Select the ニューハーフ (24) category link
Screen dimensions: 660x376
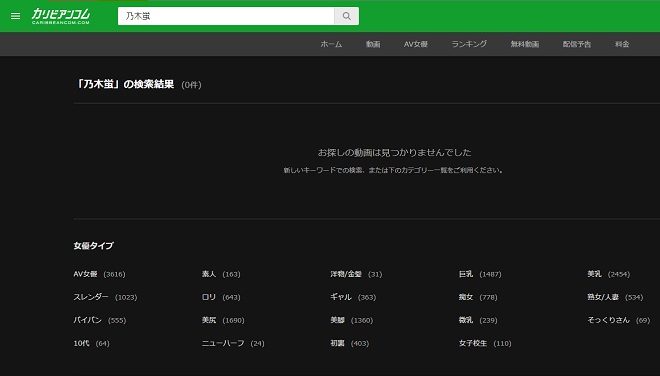point(233,344)
